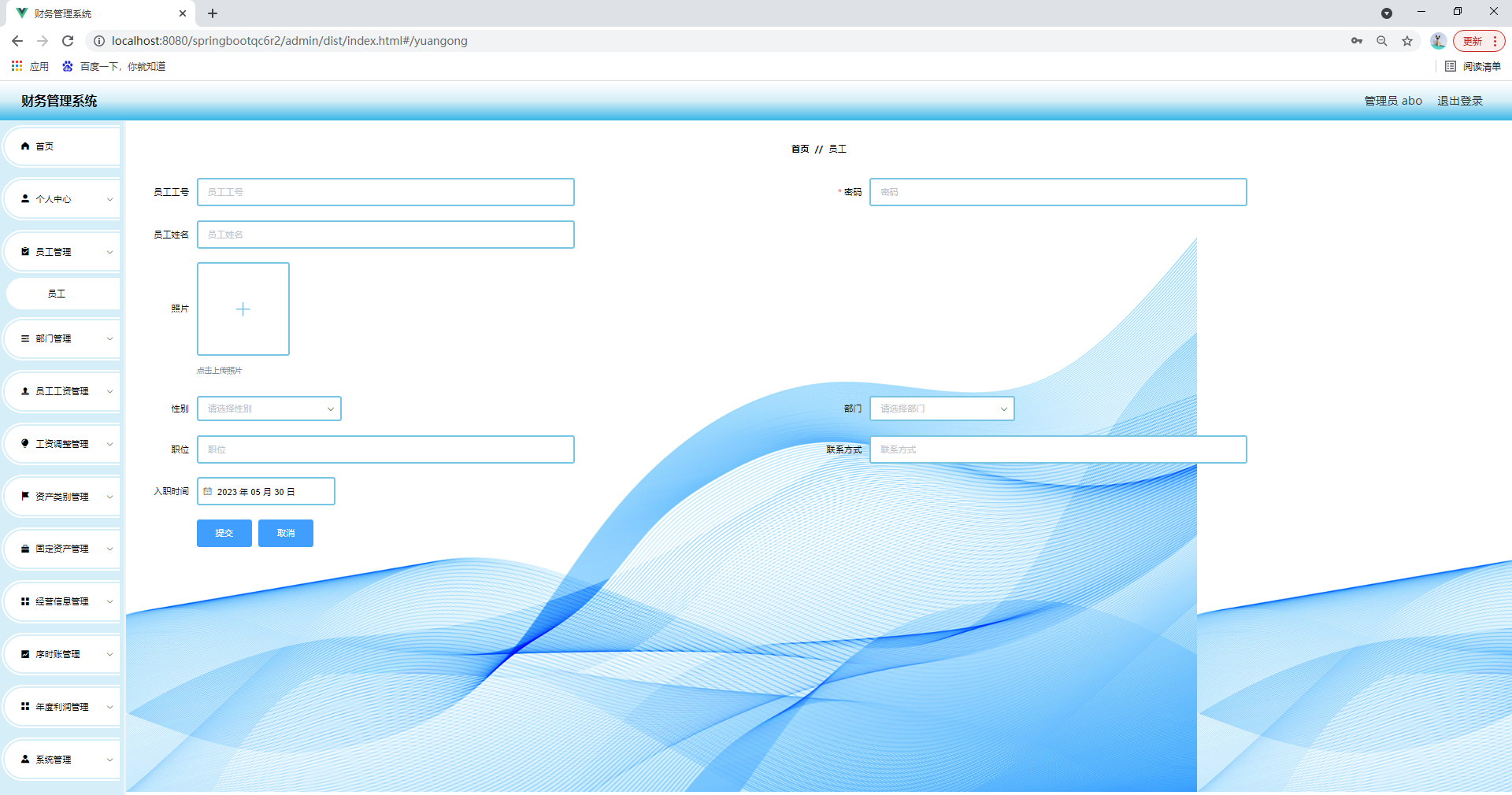Expand the 个人中心 sidebar menu

pos(63,199)
